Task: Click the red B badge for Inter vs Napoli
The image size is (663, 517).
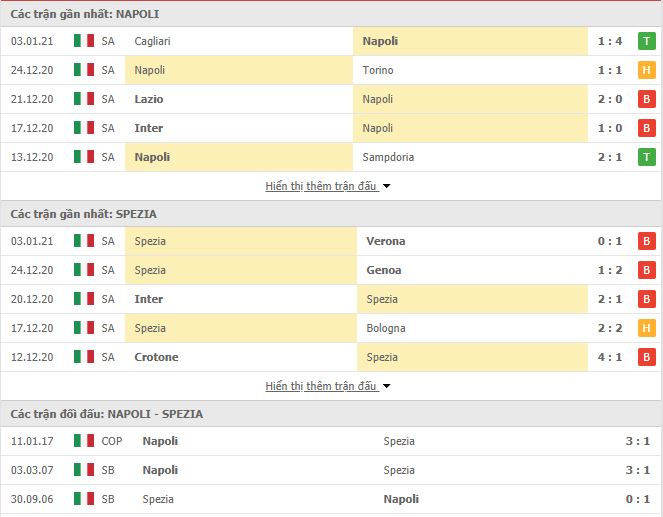Action: click(x=647, y=128)
